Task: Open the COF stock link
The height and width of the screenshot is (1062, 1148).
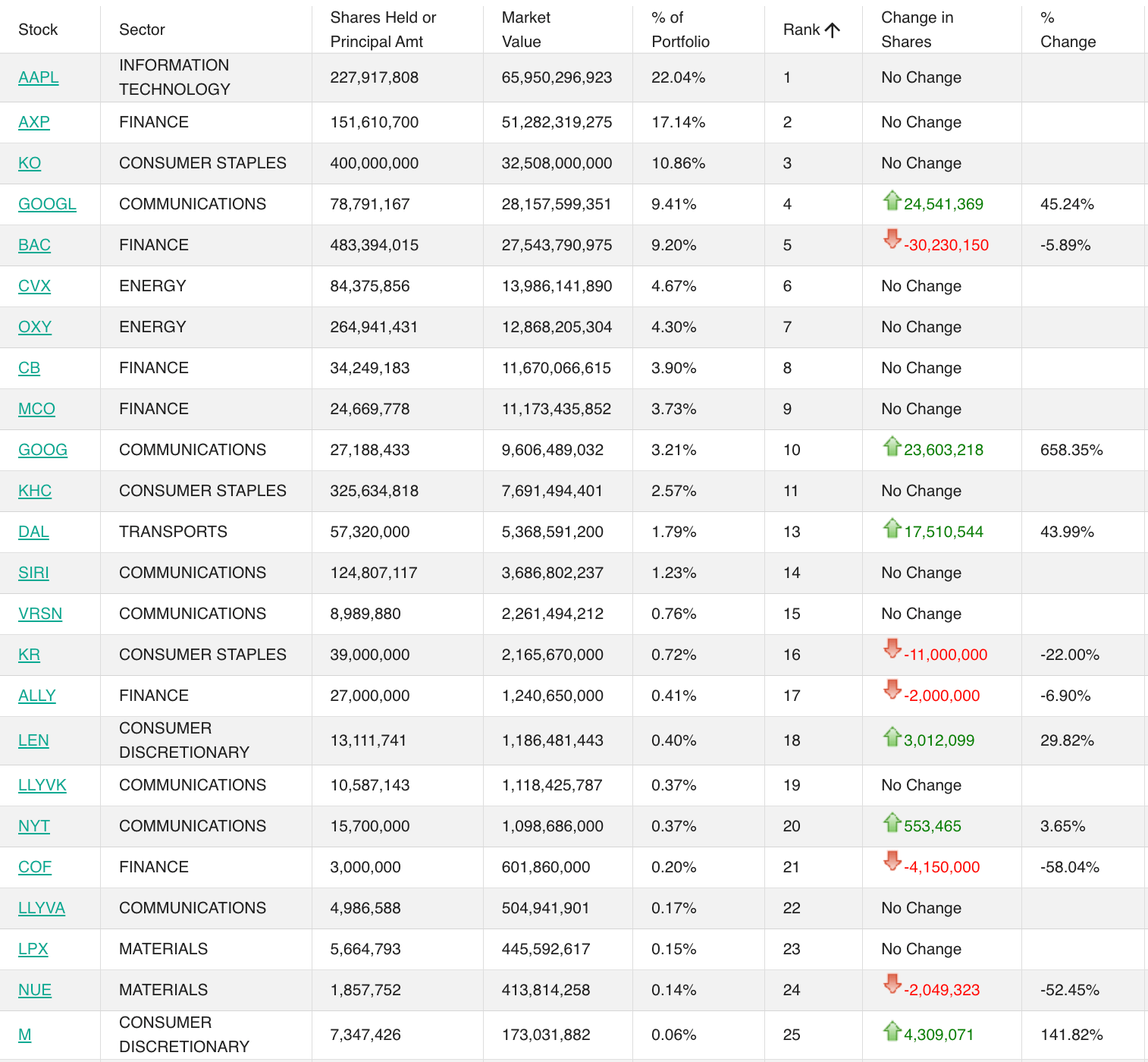Action: tap(35, 867)
